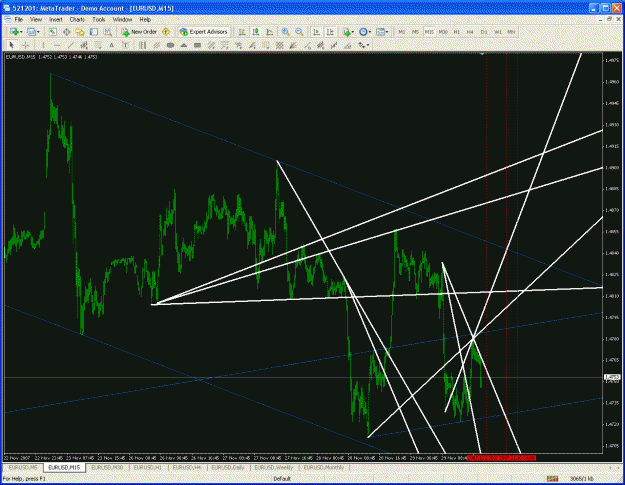Switch chart to bar chart style
The image size is (625, 485).
242,32
